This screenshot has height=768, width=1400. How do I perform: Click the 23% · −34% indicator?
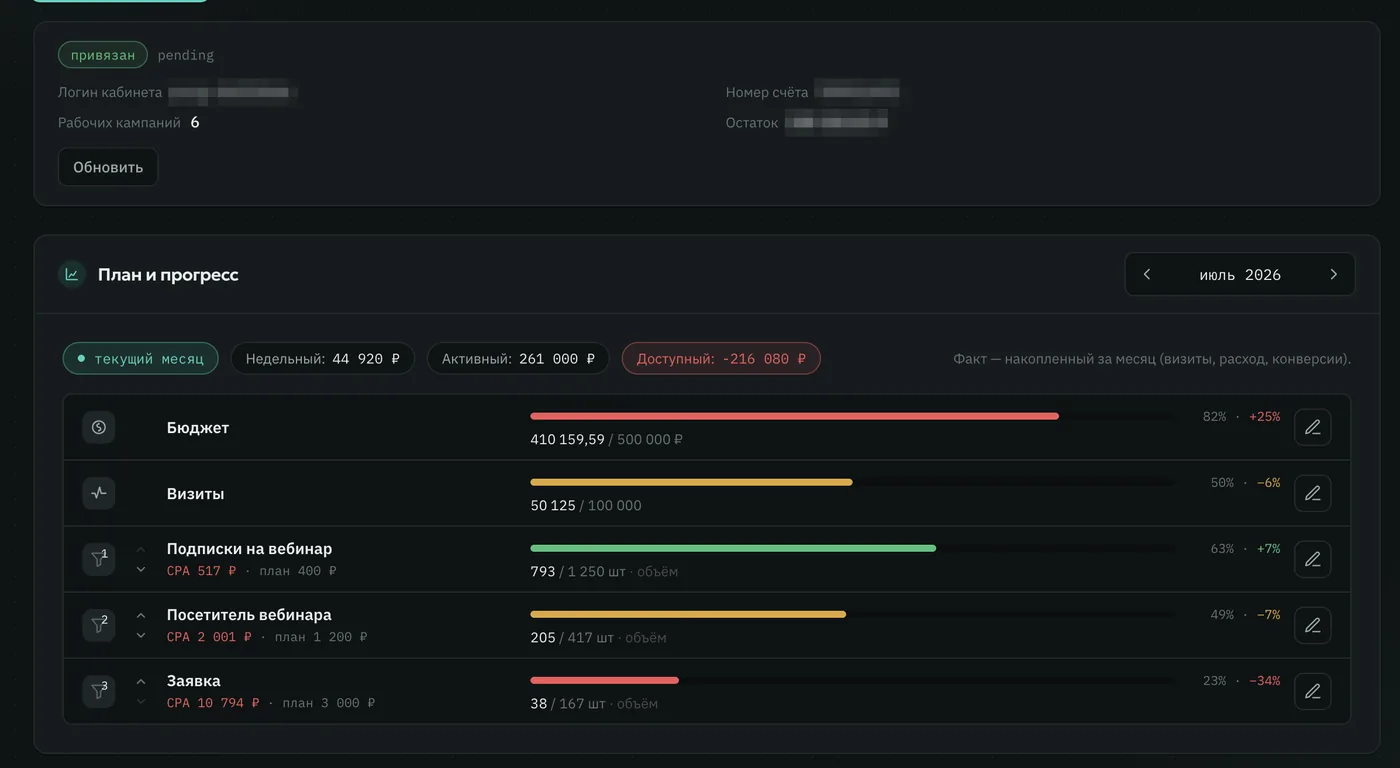click(x=1241, y=680)
